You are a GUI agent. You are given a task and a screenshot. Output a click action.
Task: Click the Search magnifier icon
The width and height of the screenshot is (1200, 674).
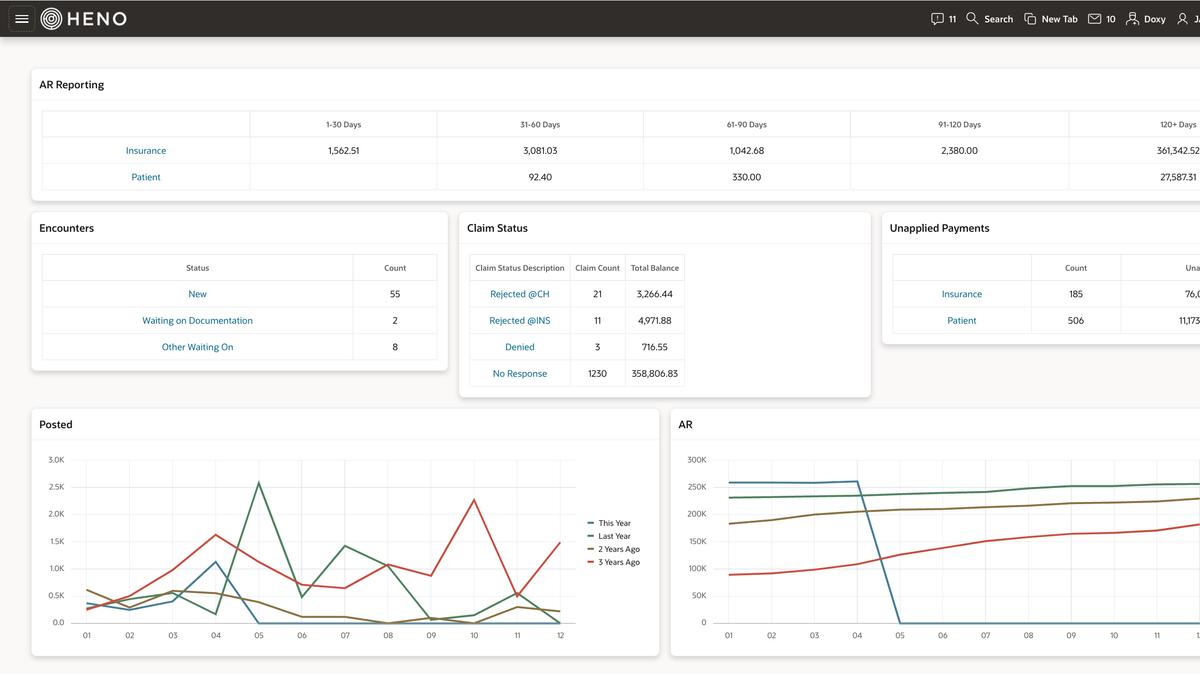pos(972,19)
